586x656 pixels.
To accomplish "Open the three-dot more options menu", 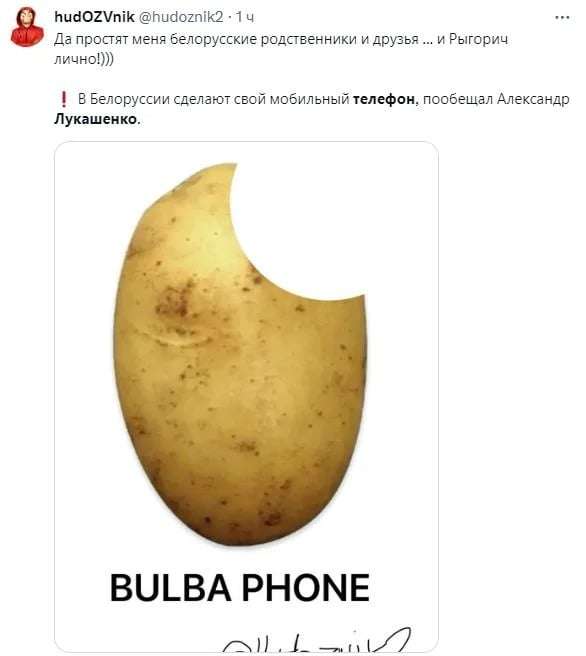I will click(562, 18).
